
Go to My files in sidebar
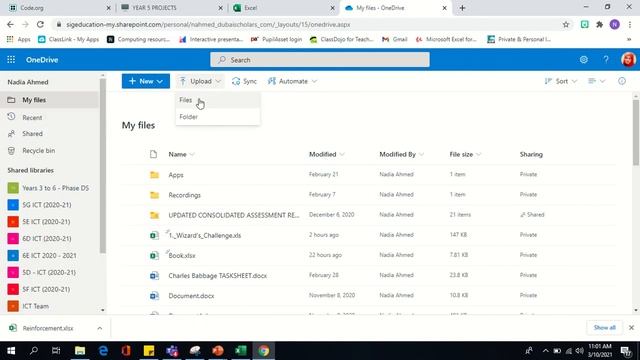pyautogui.click(x=49, y=100)
